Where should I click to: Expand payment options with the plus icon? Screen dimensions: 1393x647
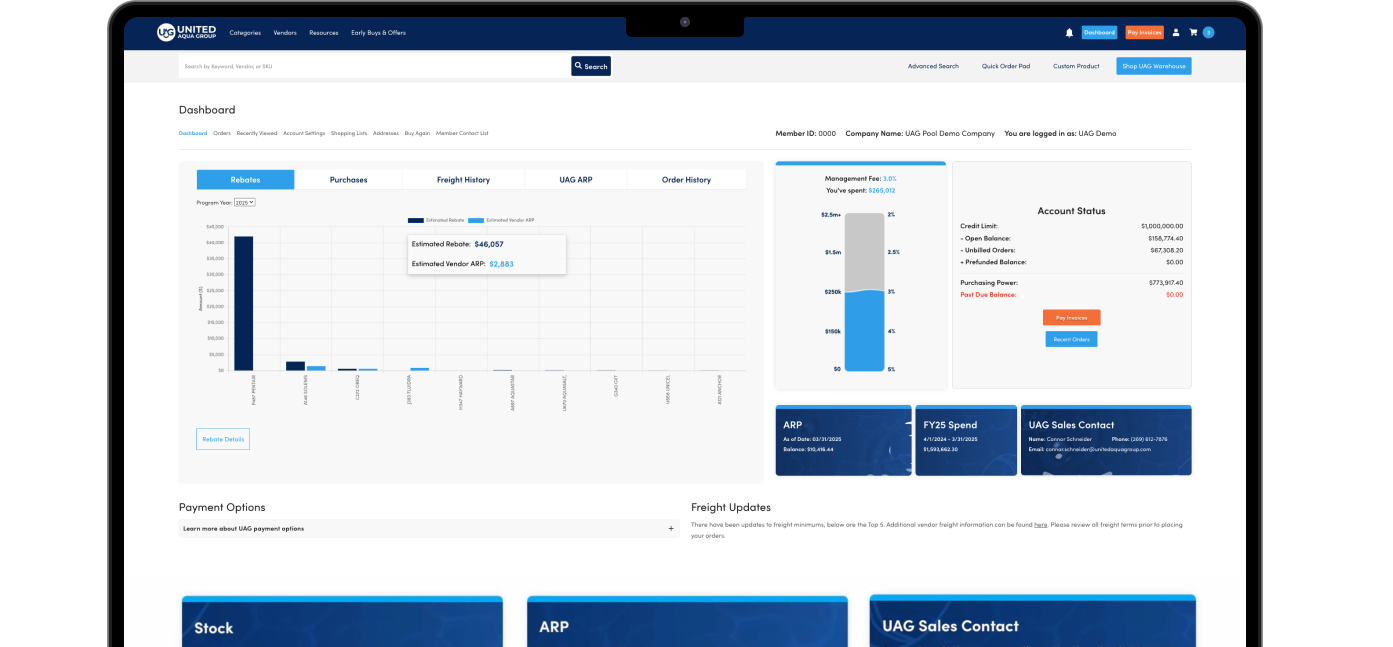(x=671, y=528)
